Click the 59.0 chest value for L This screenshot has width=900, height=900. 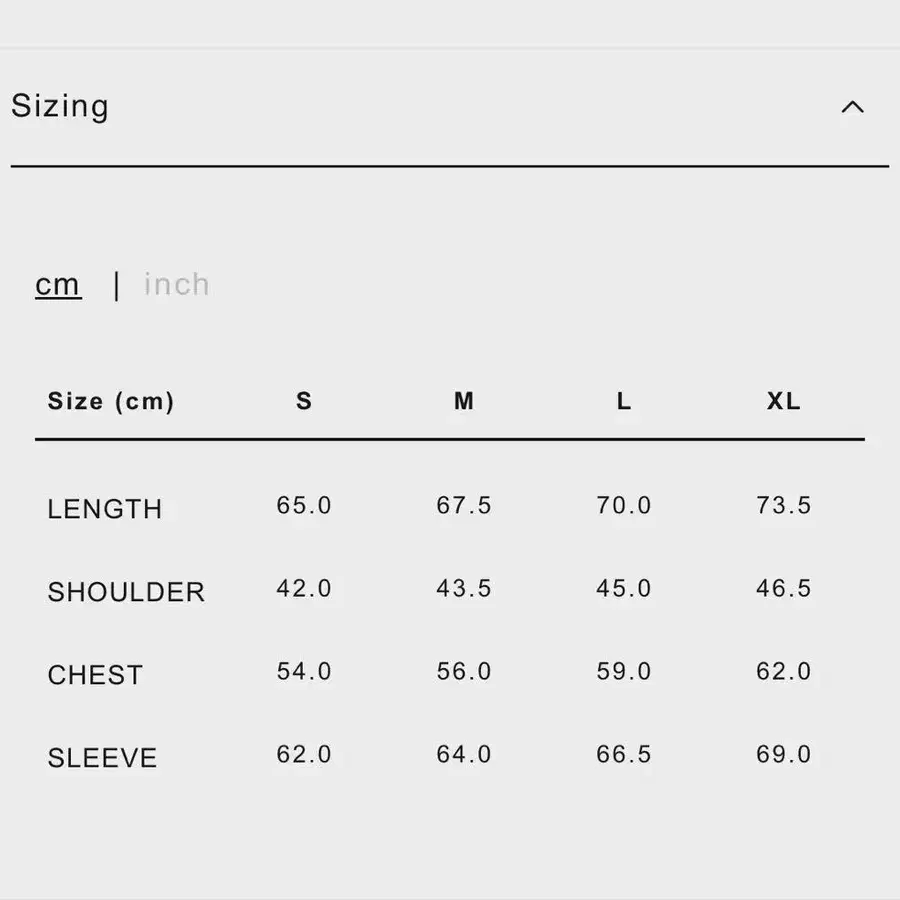624,672
